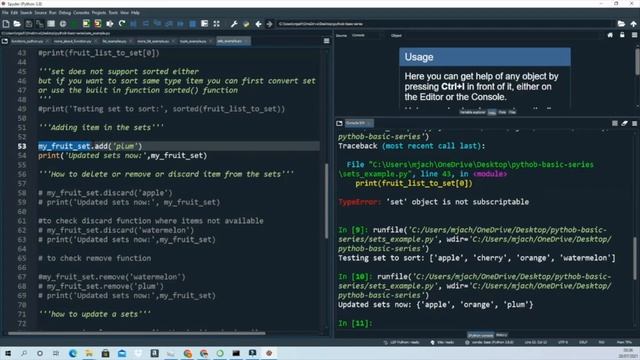This screenshot has height=360, width=640.
Task: Start debugging the file from the toolbar
Action: 133,24
